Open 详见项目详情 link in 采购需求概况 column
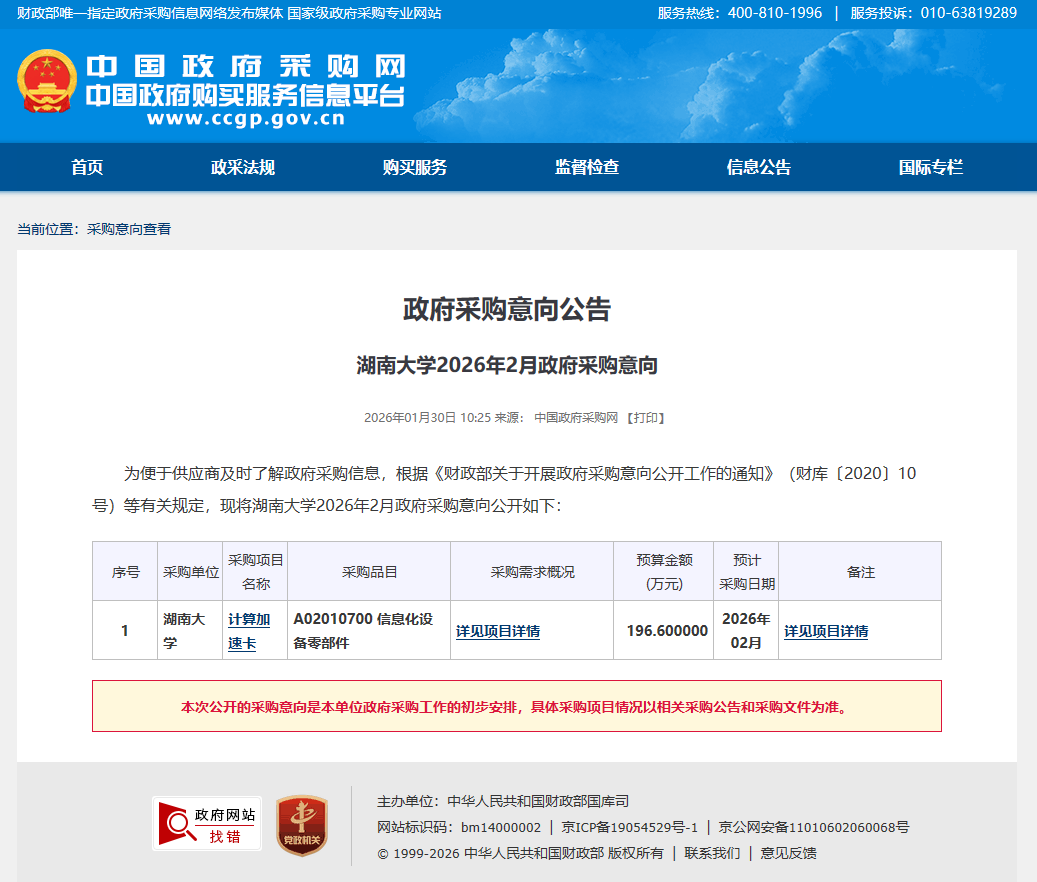The height and width of the screenshot is (882, 1037). click(498, 631)
